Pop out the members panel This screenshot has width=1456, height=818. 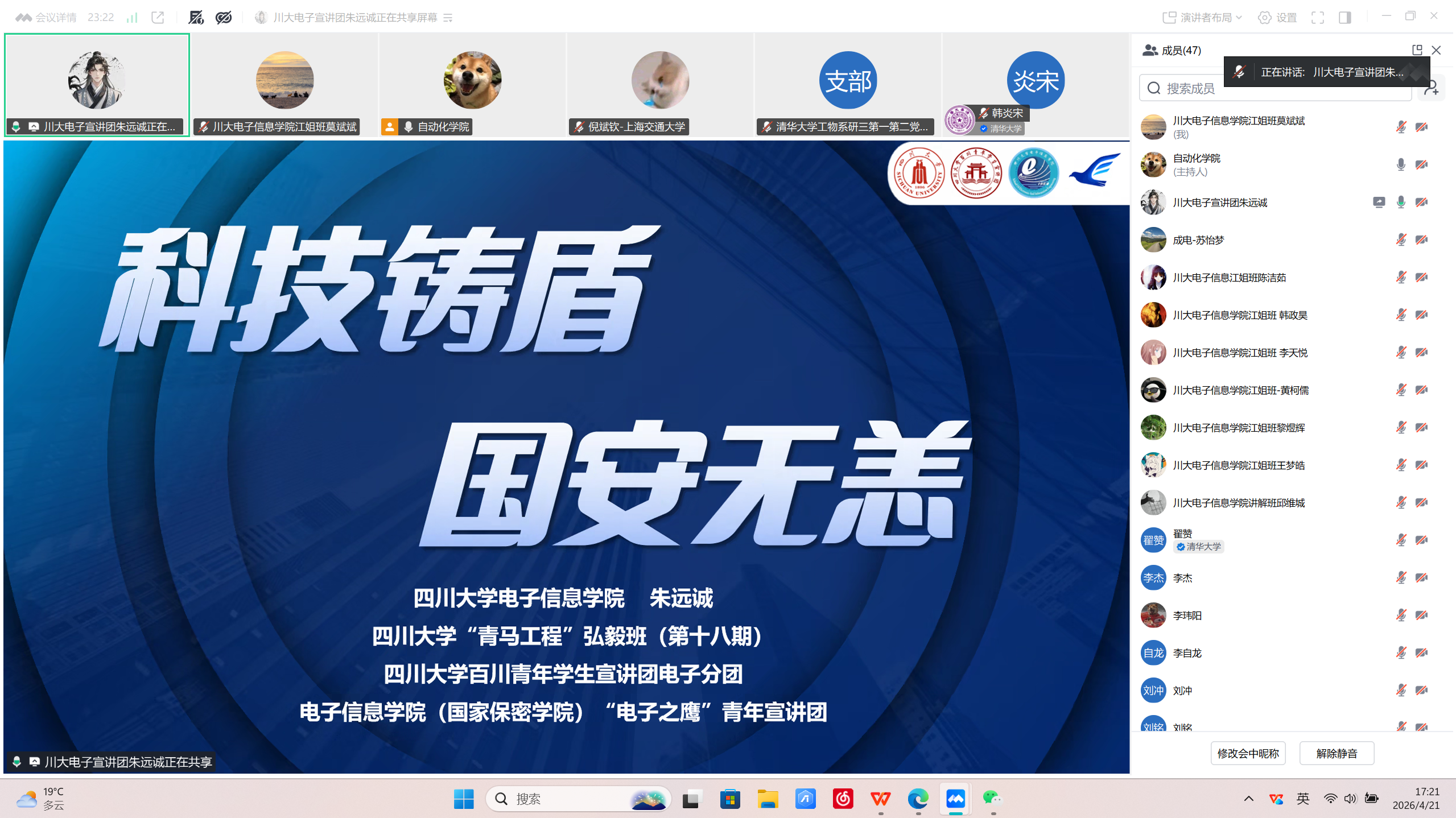[1417, 50]
